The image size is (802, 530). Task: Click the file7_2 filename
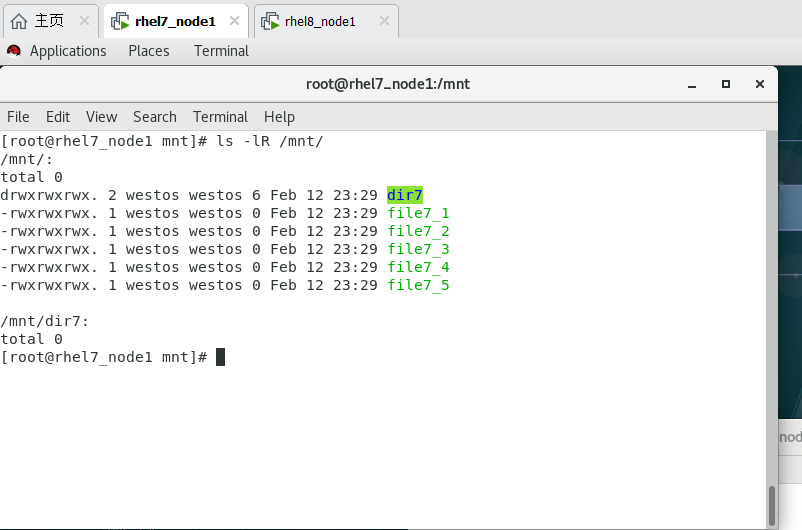tap(418, 231)
